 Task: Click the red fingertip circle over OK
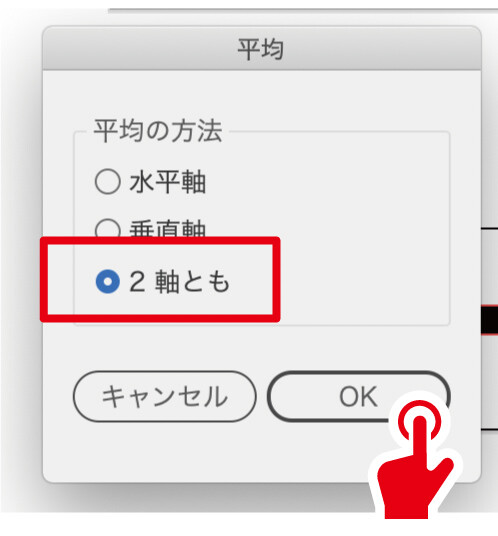(x=420, y=421)
